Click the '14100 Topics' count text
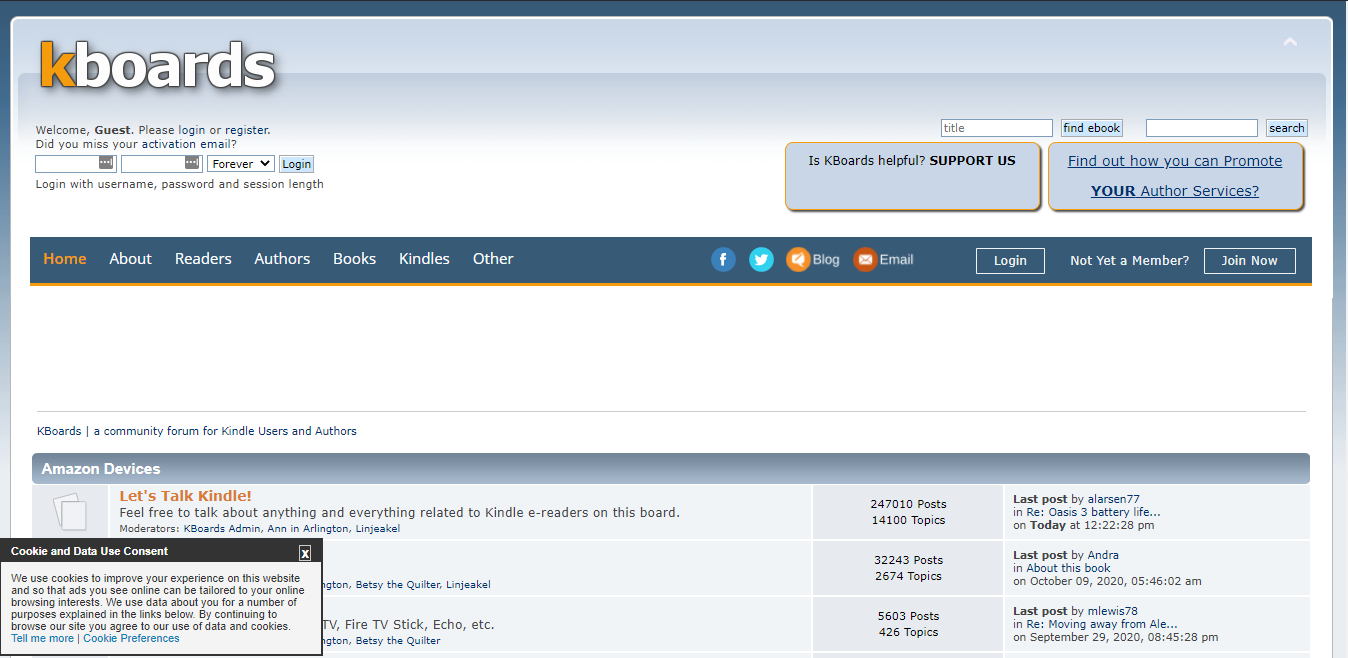 (x=908, y=520)
